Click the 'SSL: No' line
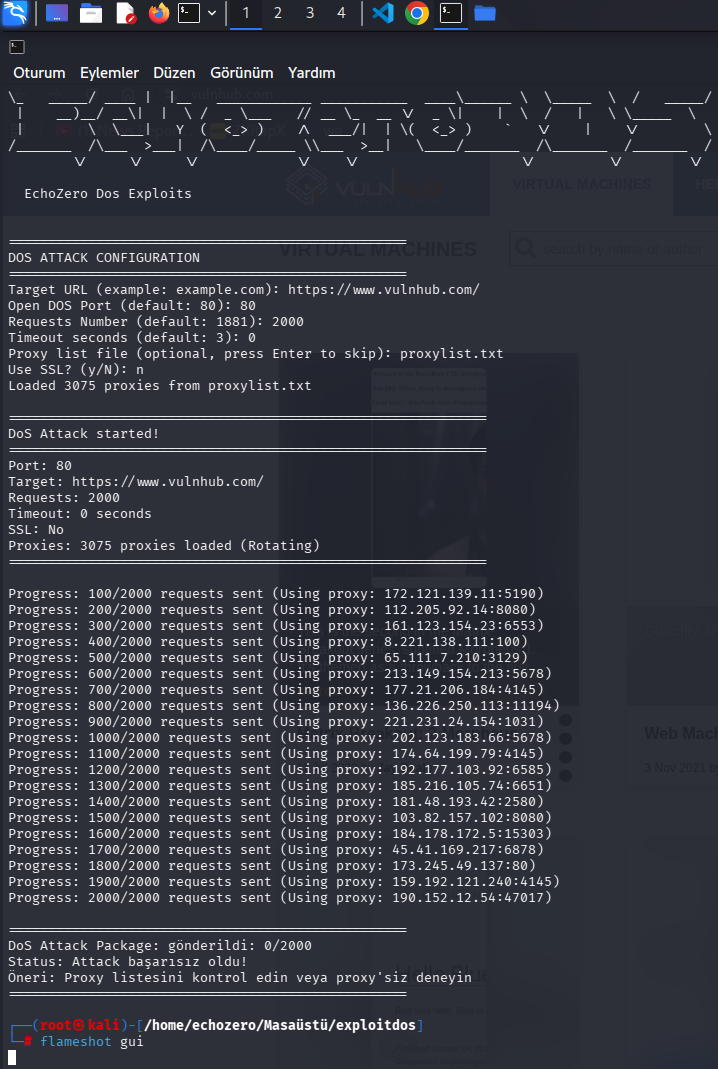 pos(36,530)
